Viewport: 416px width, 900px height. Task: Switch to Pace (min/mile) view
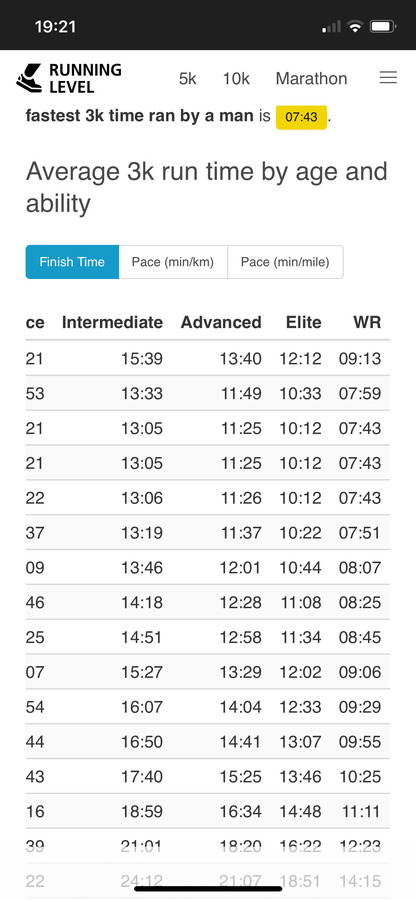tap(285, 262)
